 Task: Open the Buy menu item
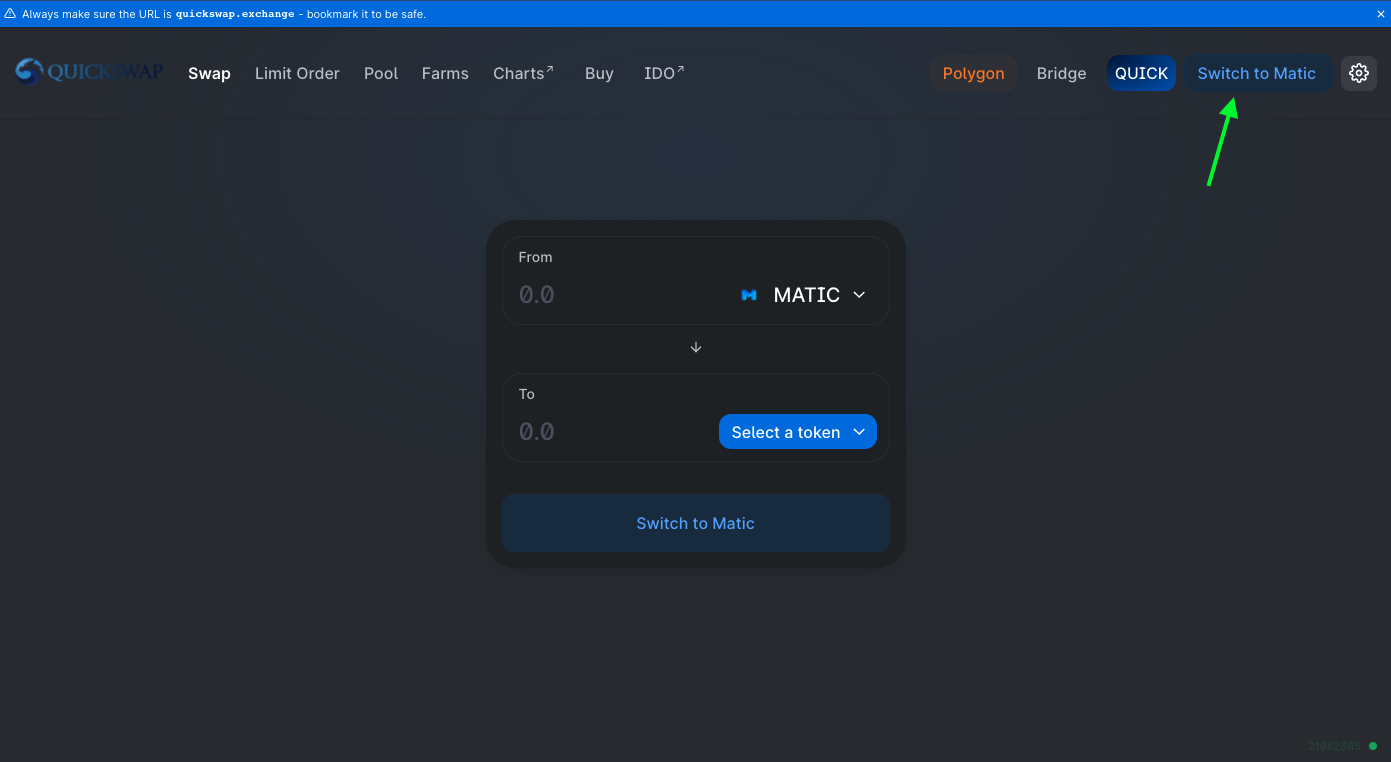point(599,73)
